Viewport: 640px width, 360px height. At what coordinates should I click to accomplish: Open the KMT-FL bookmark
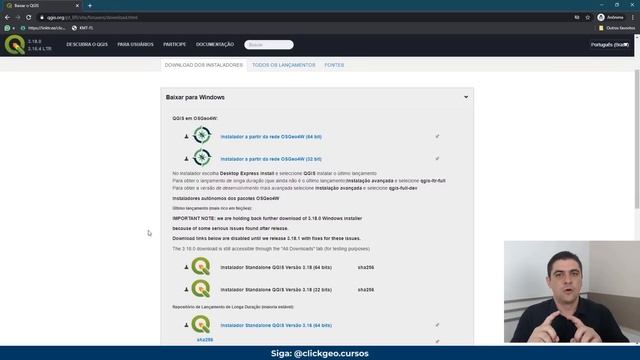[x=82, y=28]
